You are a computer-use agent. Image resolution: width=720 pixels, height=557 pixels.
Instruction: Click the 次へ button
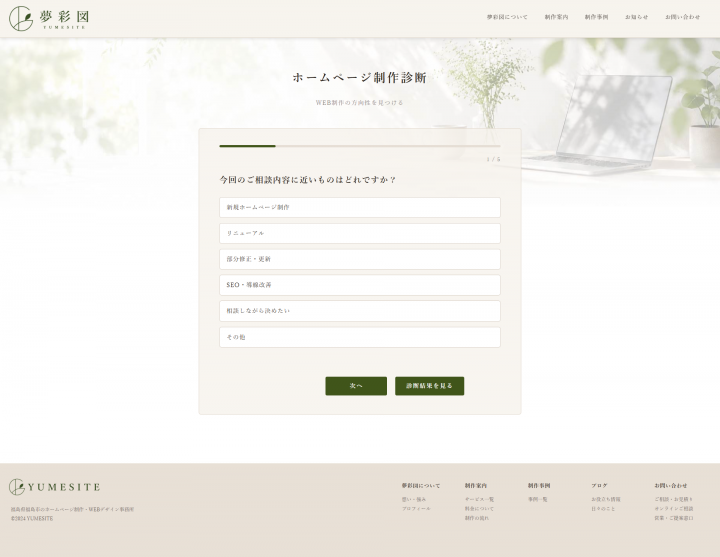pos(356,386)
